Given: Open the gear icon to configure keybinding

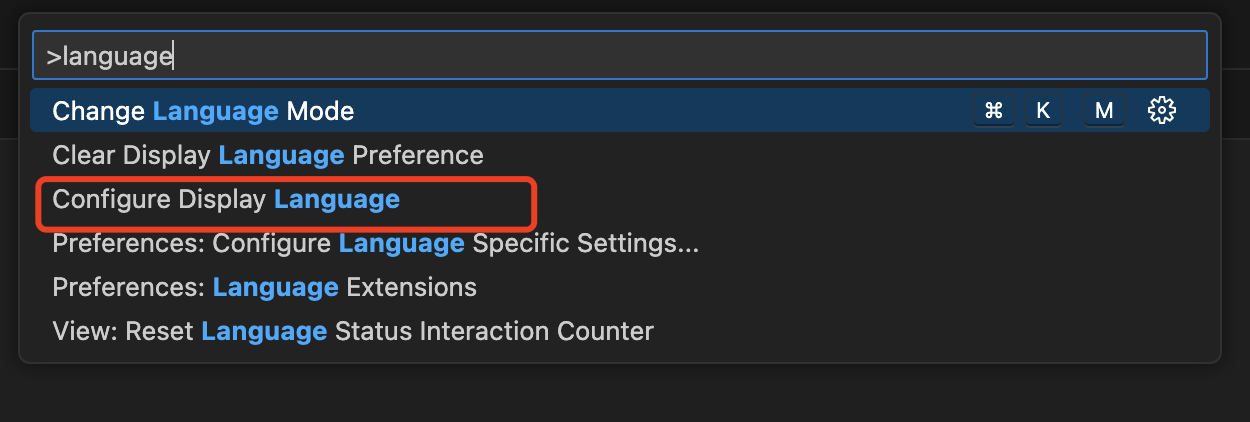Looking at the screenshot, I should (x=1161, y=110).
